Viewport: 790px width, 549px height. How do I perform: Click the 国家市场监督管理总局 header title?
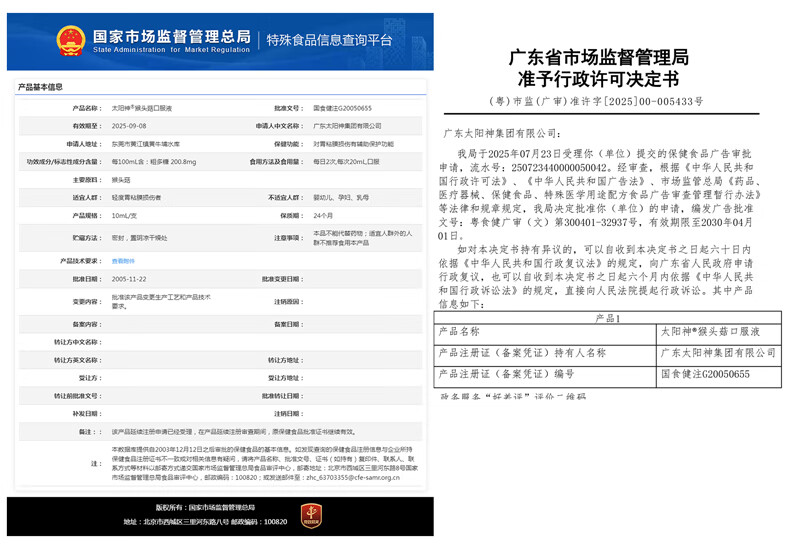(171, 35)
